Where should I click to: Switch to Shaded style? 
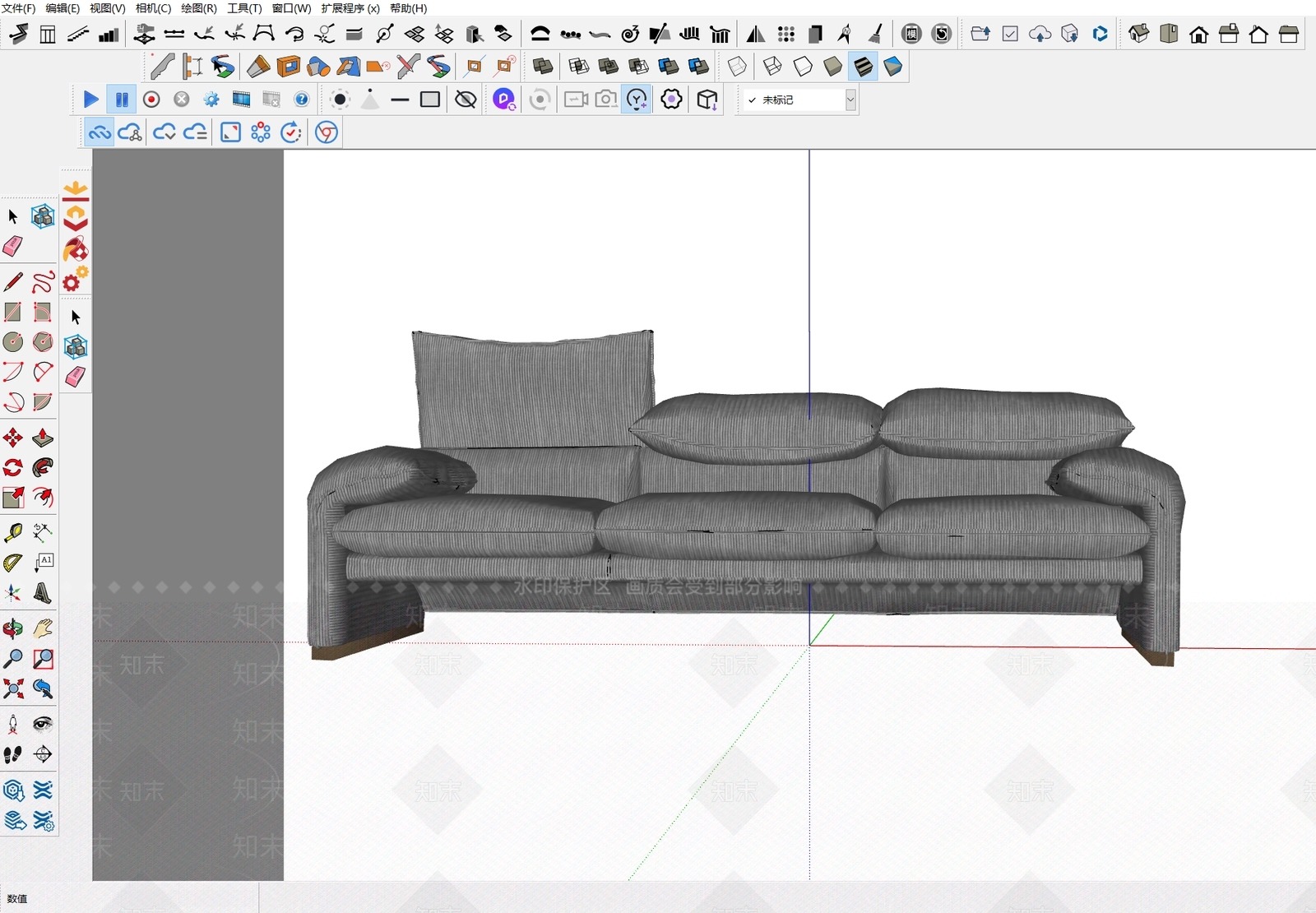click(832, 66)
